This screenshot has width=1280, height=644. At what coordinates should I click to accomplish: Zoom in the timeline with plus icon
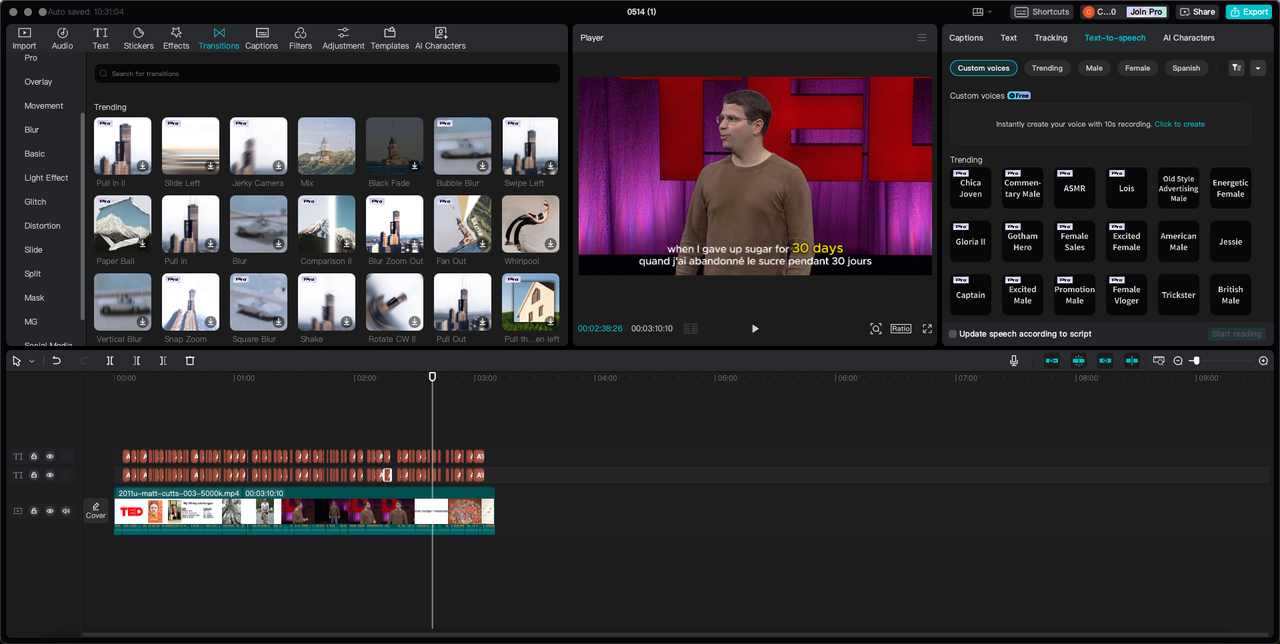[x=1263, y=360]
